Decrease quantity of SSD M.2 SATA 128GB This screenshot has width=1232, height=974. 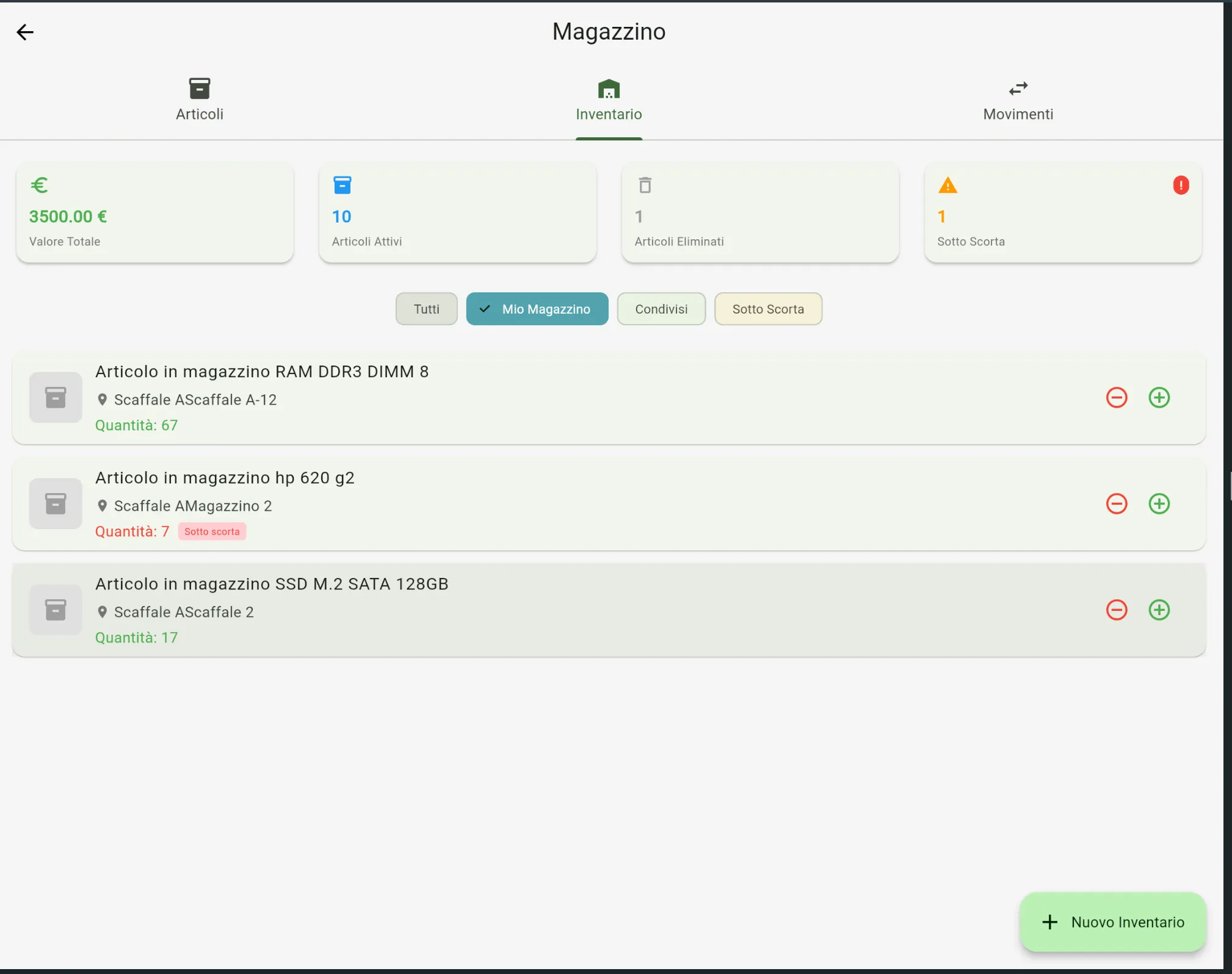pyautogui.click(x=1117, y=610)
